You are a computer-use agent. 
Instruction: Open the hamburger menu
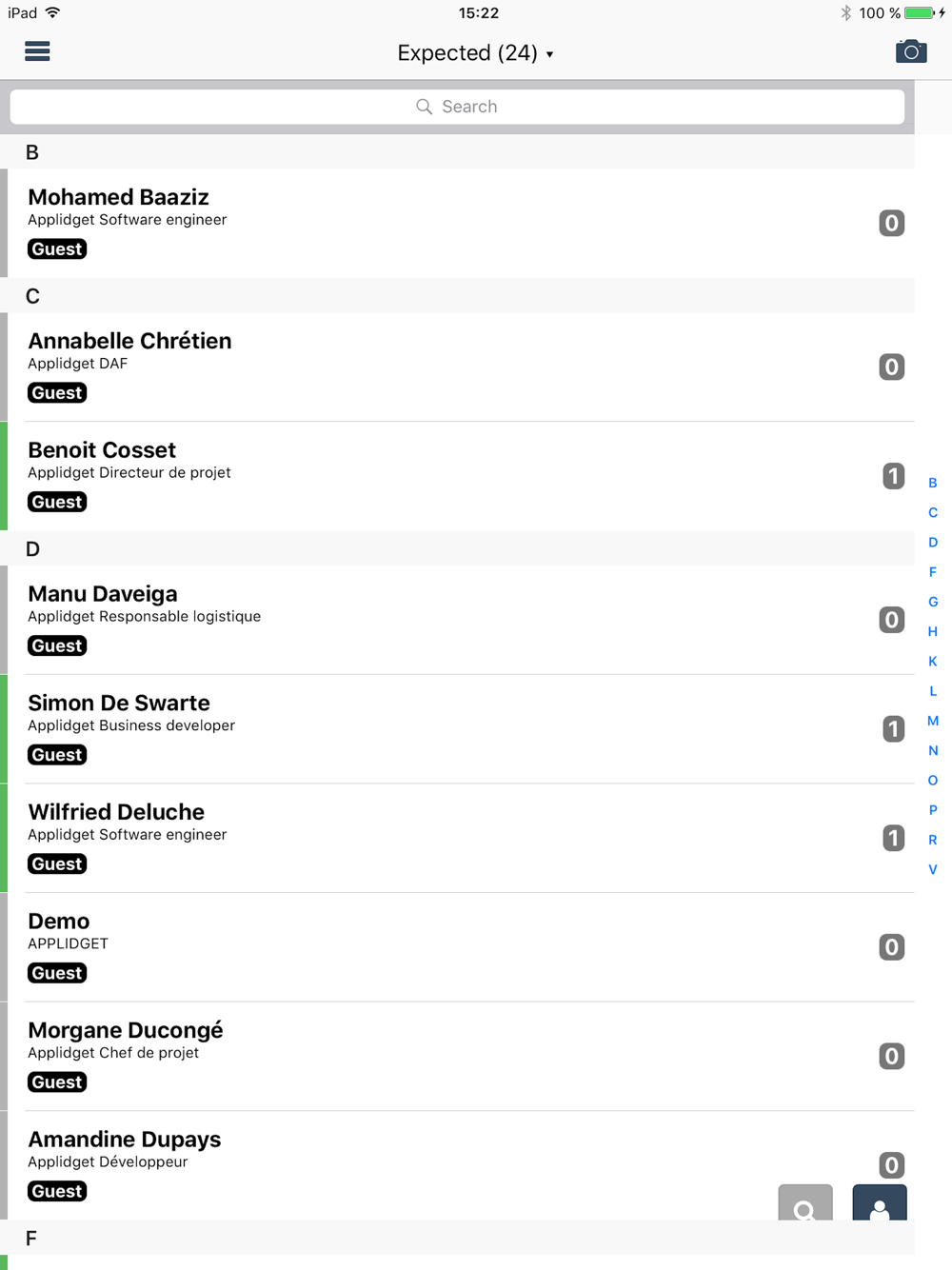[x=37, y=51]
